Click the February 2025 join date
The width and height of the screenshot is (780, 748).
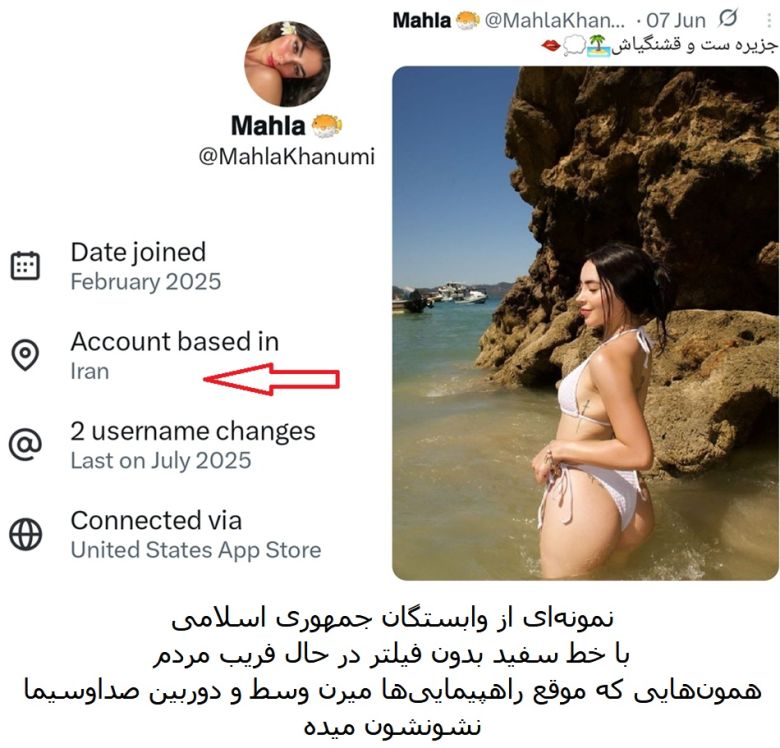point(146,281)
